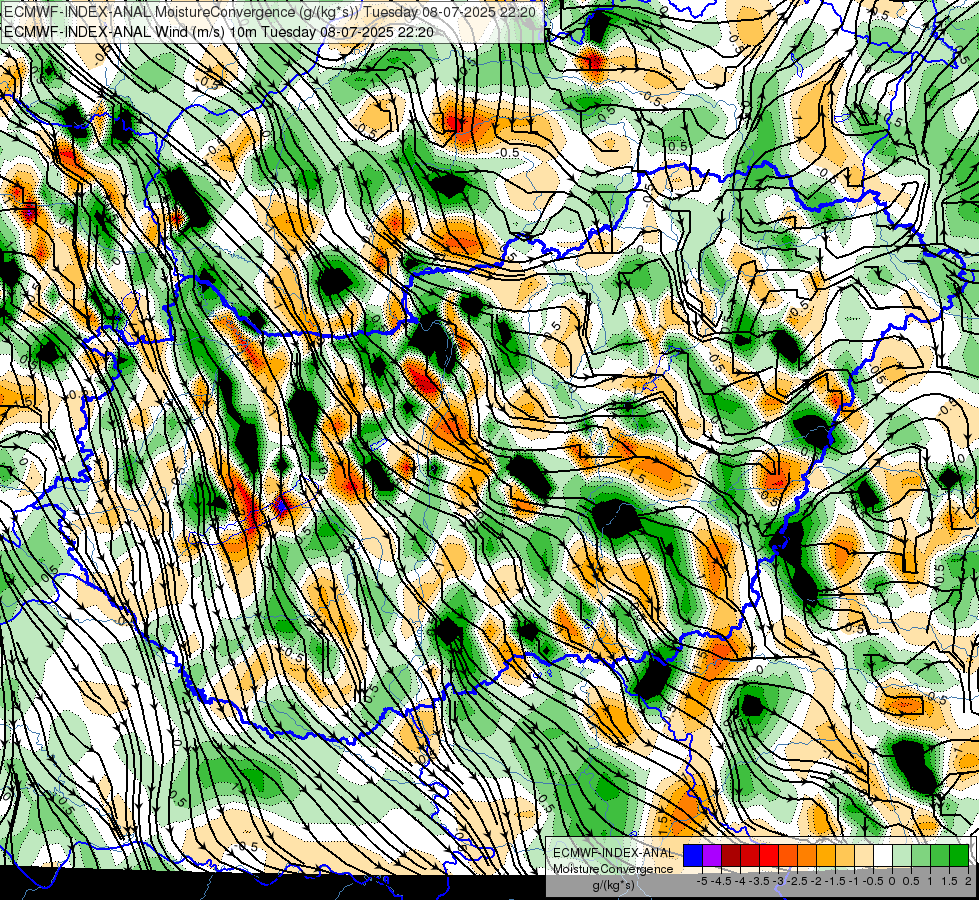Click the Wind (m/s) 10m title line

(219, 32)
